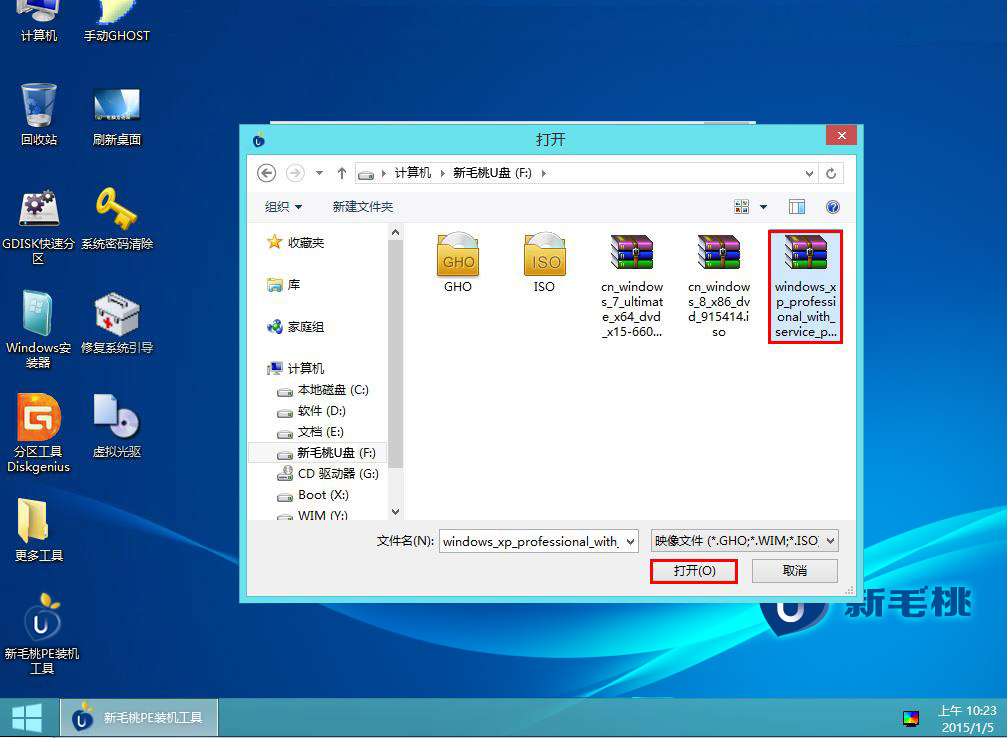The height and width of the screenshot is (738, 1007).
Task: Click the navigation pane scrollbar down arrow
Action: coord(395,511)
